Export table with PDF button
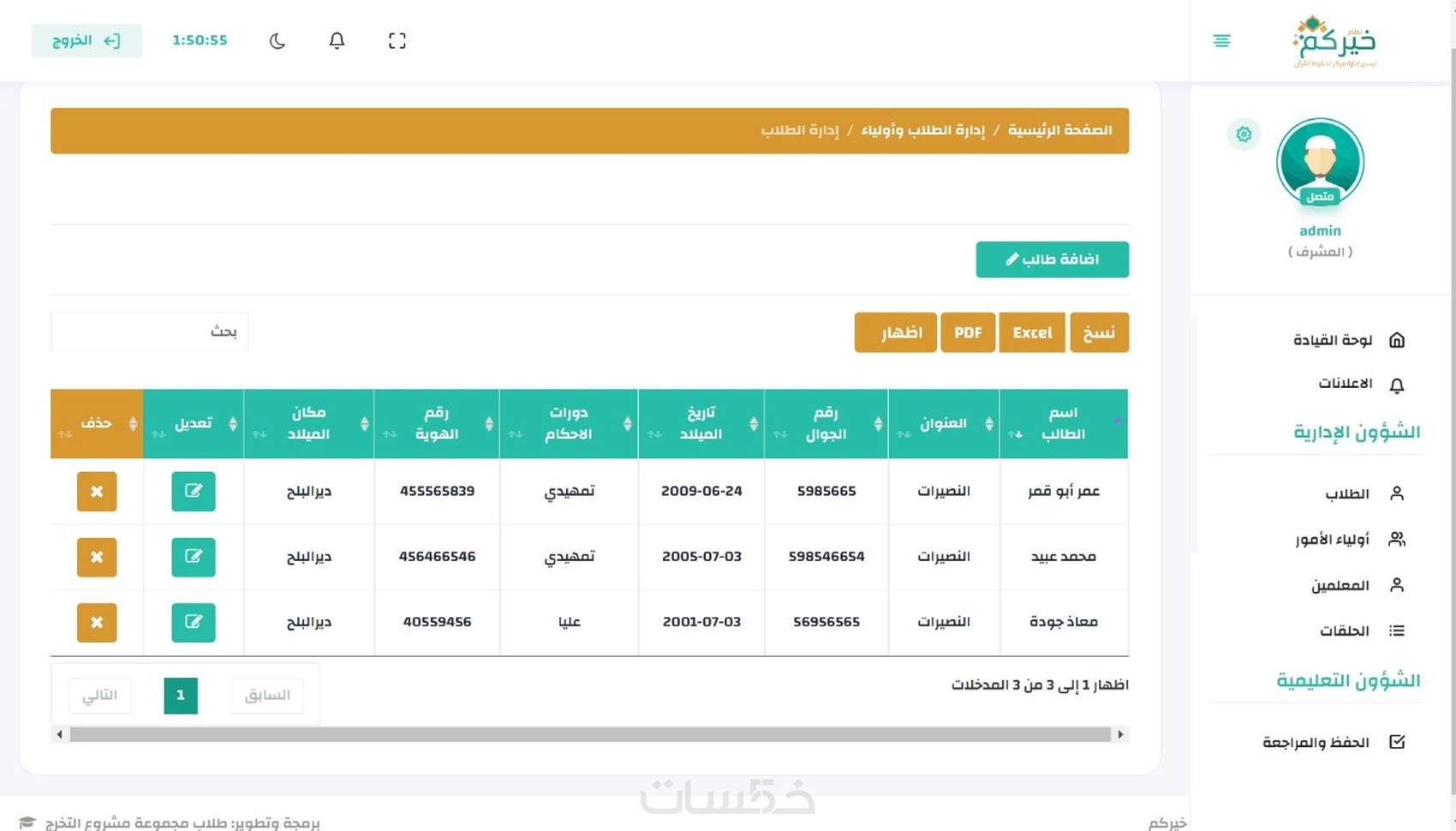 (968, 332)
